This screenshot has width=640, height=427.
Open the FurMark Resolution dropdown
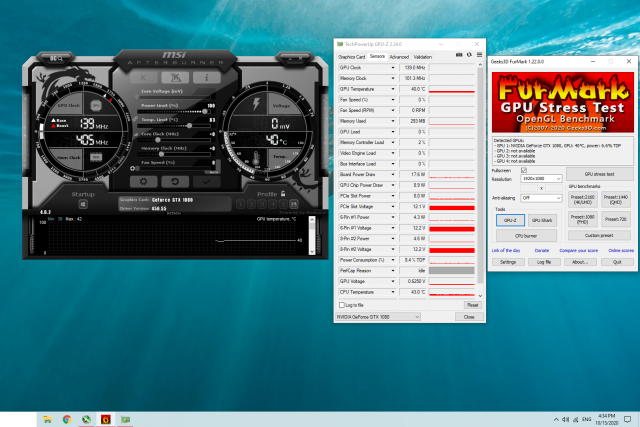(x=541, y=178)
